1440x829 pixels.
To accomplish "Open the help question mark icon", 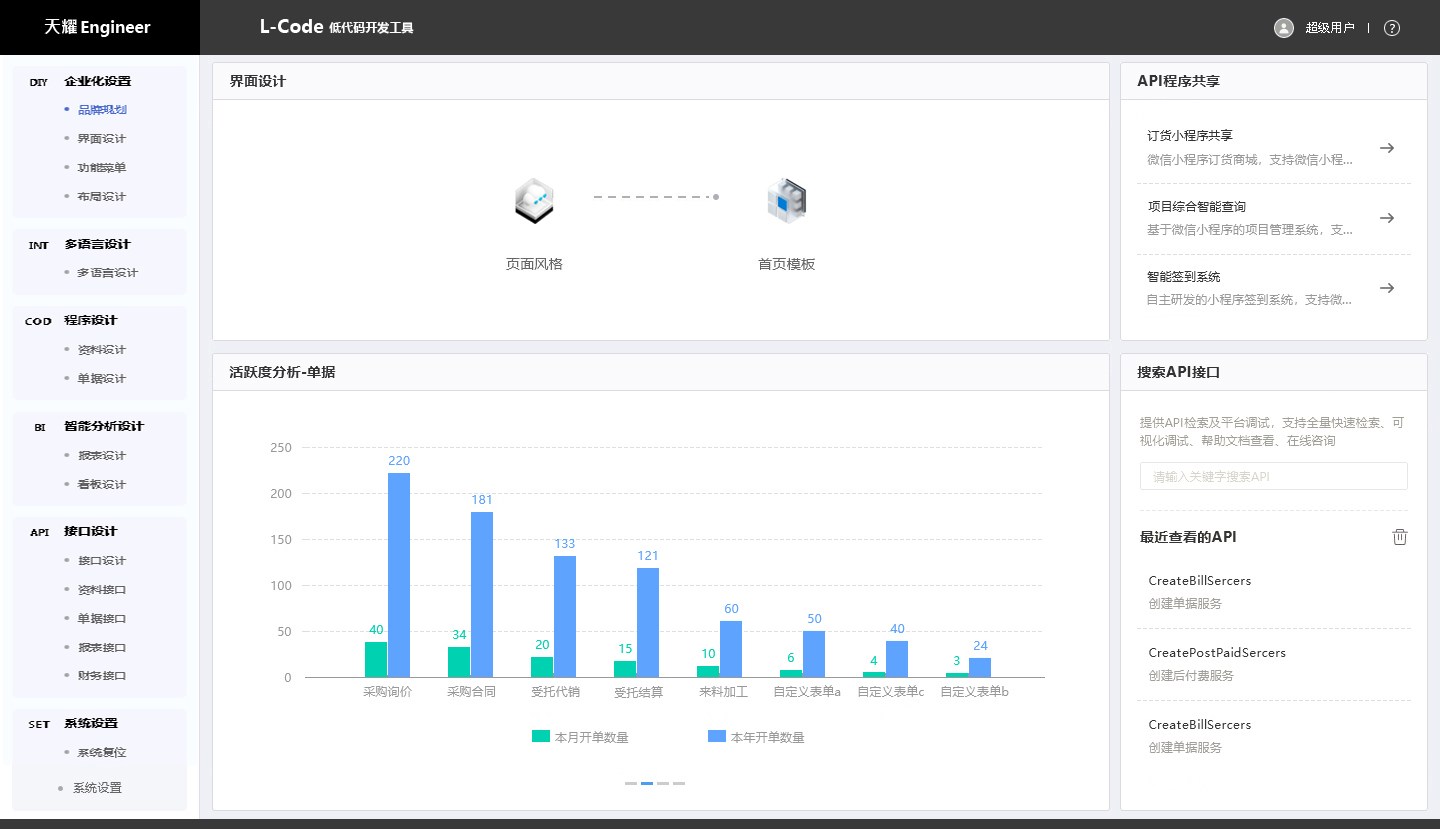I will coord(1391,28).
